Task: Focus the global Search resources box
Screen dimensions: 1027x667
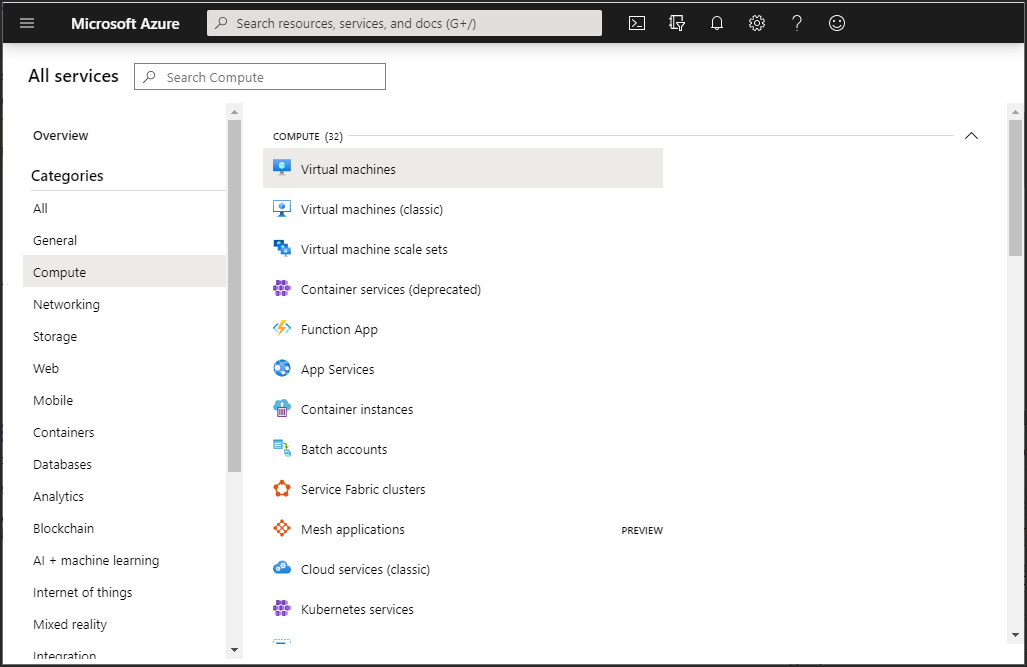Action: coord(404,23)
